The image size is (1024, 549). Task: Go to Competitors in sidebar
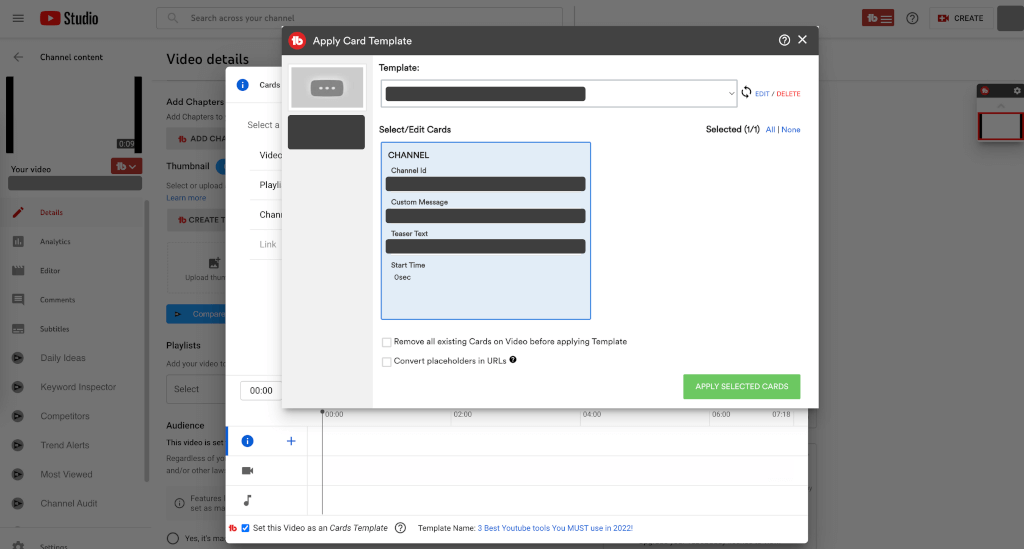65,416
